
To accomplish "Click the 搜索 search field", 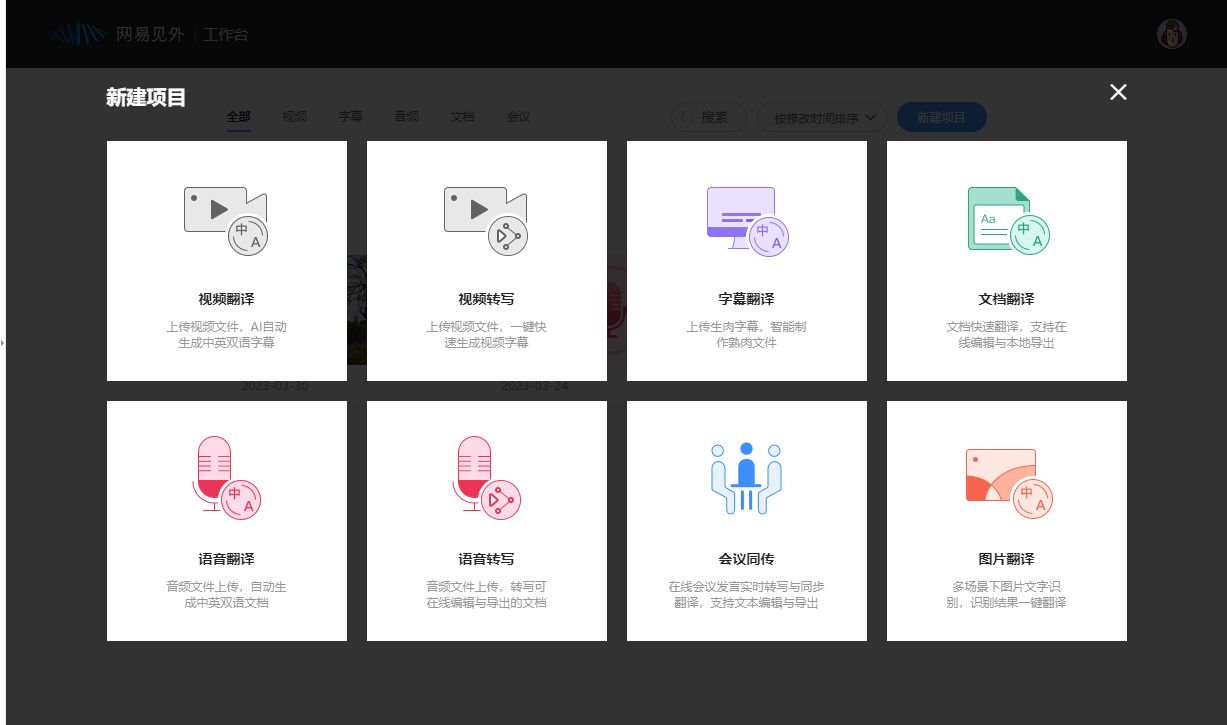I will 708,117.
